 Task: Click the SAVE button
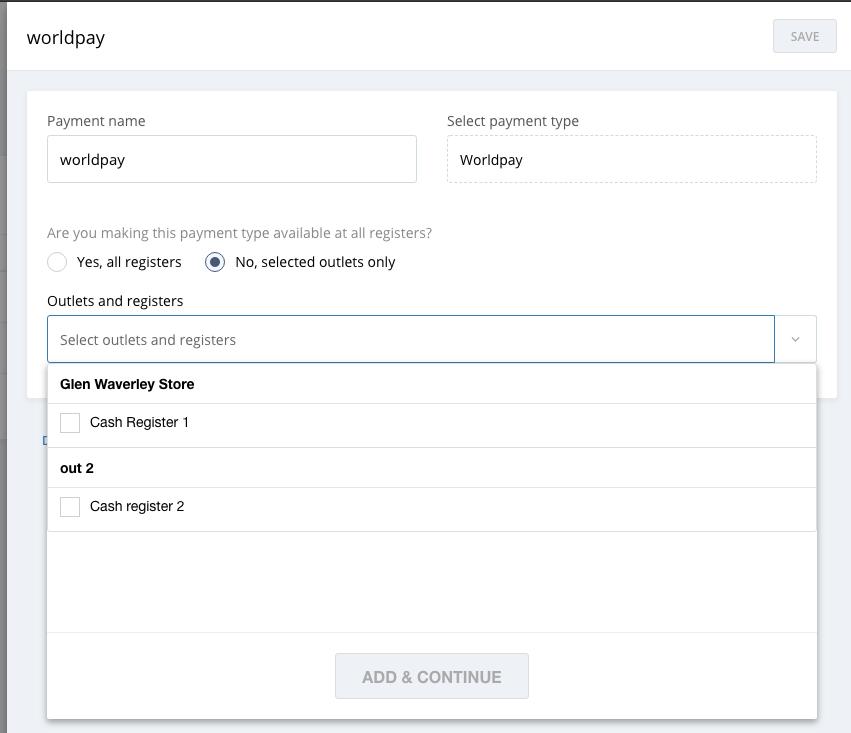click(804, 36)
